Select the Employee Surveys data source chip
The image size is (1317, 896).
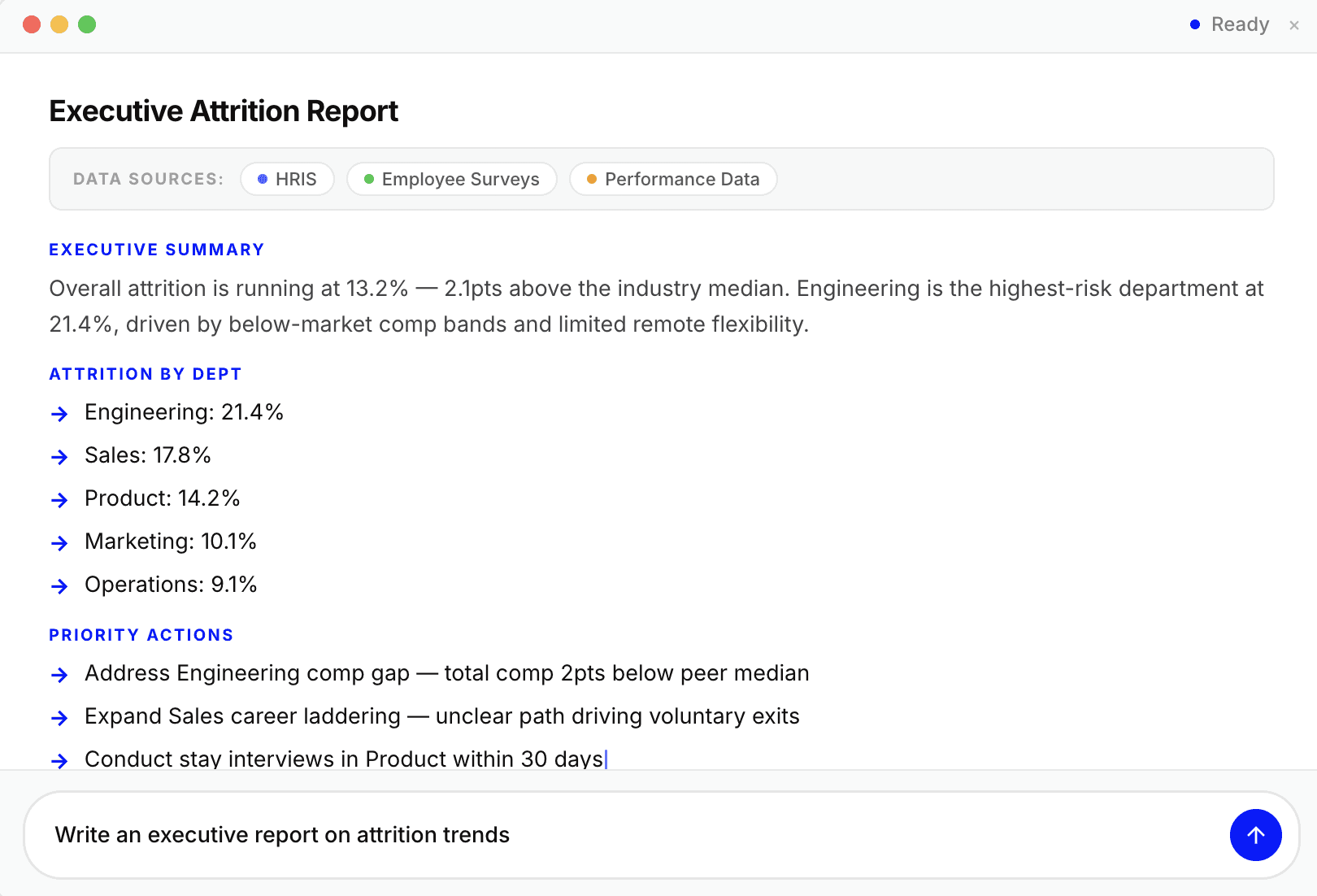[x=452, y=179]
